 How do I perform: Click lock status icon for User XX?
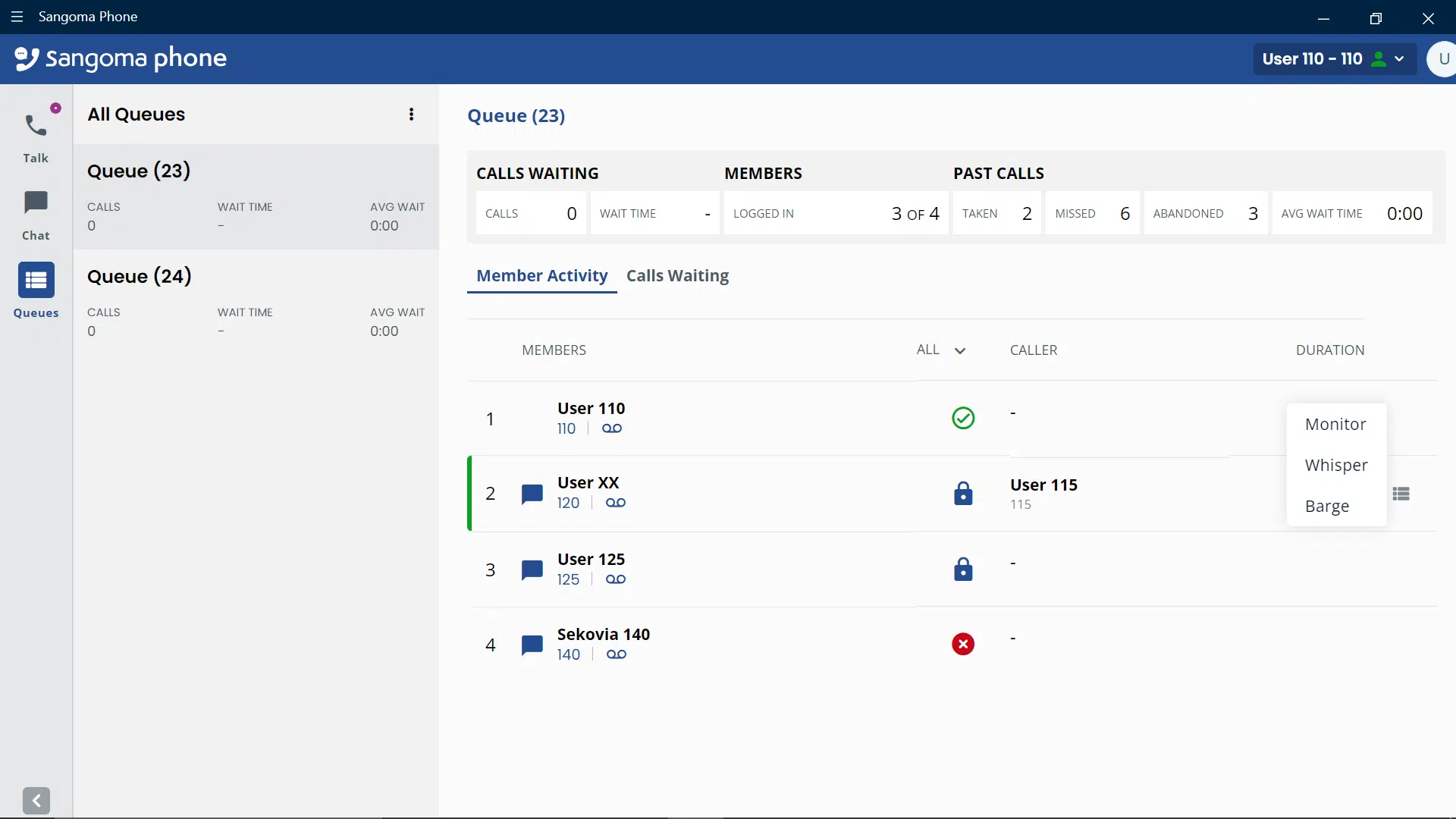click(x=963, y=494)
